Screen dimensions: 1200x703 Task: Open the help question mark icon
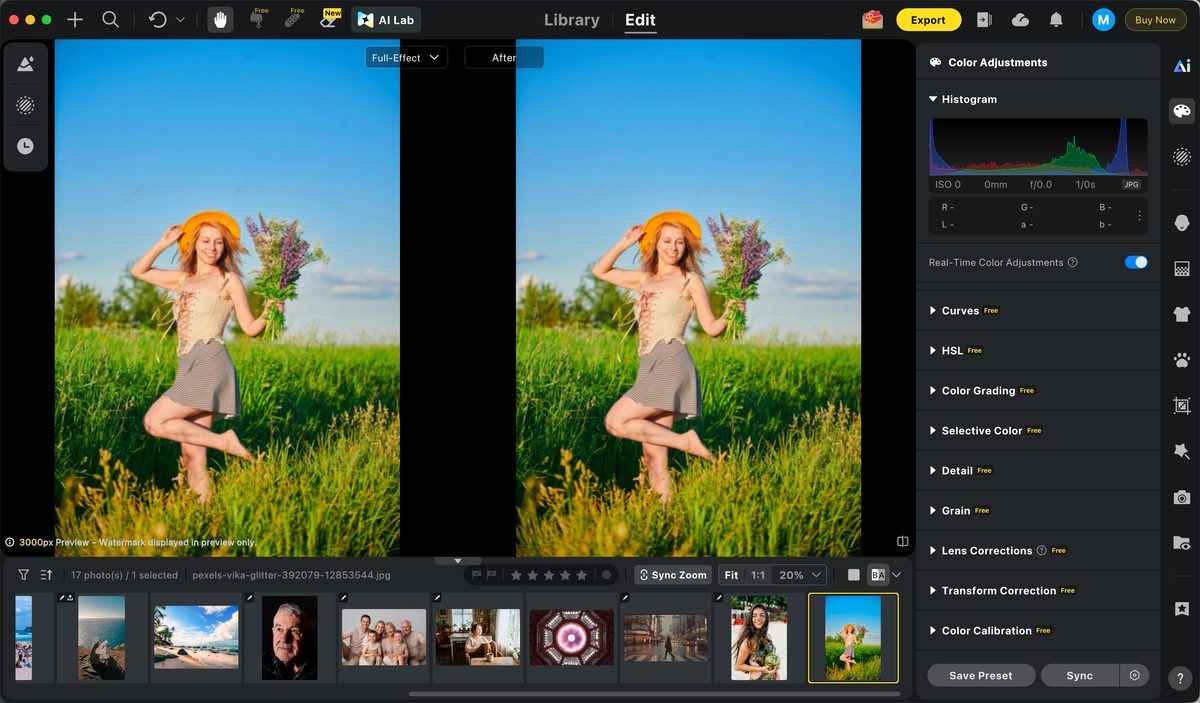[1182, 677]
